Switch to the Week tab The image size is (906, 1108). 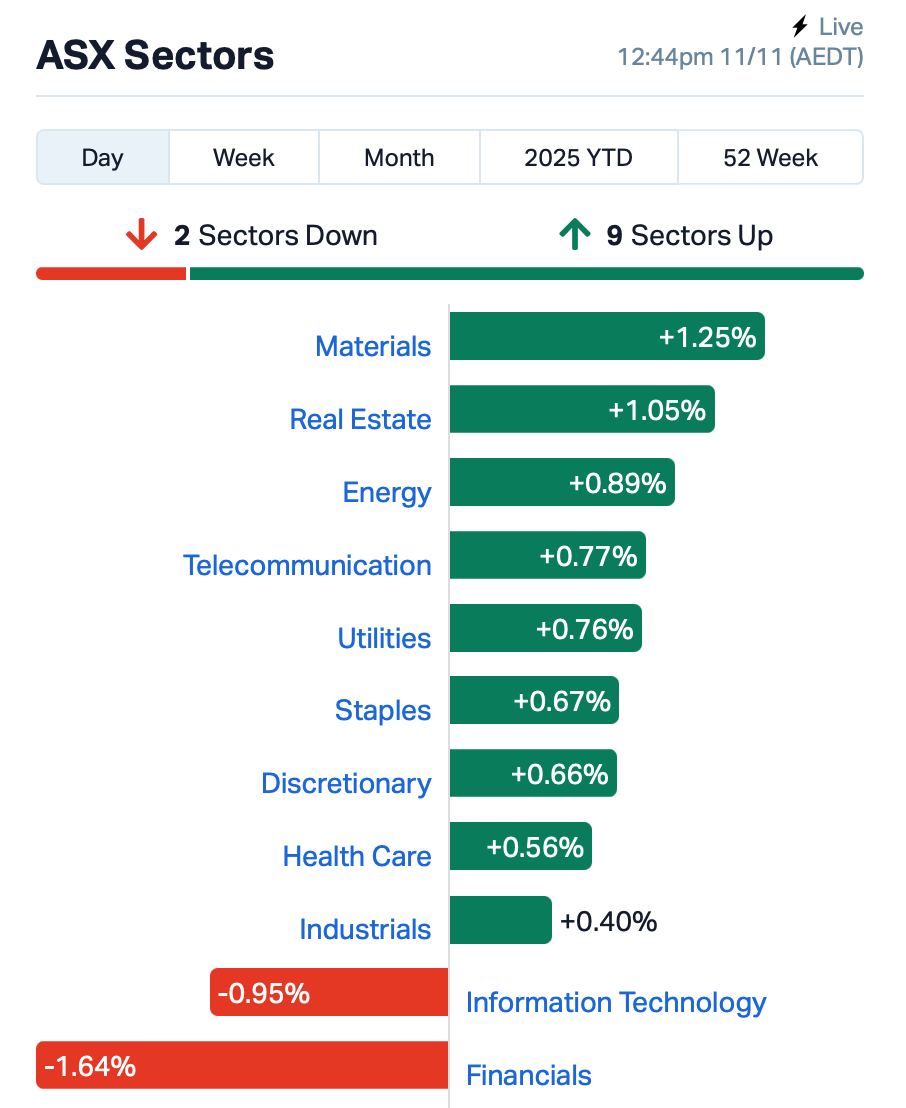[244, 158]
